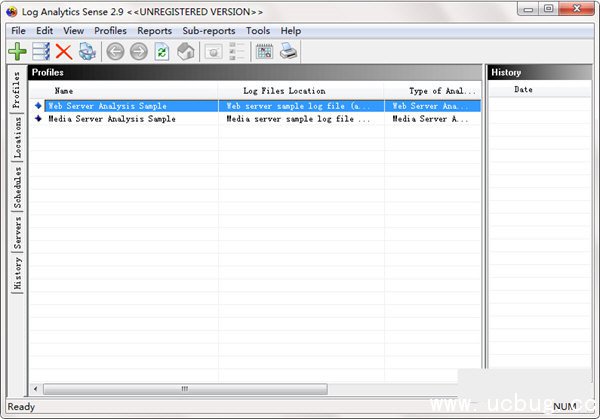This screenshot has width=600, height=419.
Task: Click the greyed list options icon
Action: point(236,51)
